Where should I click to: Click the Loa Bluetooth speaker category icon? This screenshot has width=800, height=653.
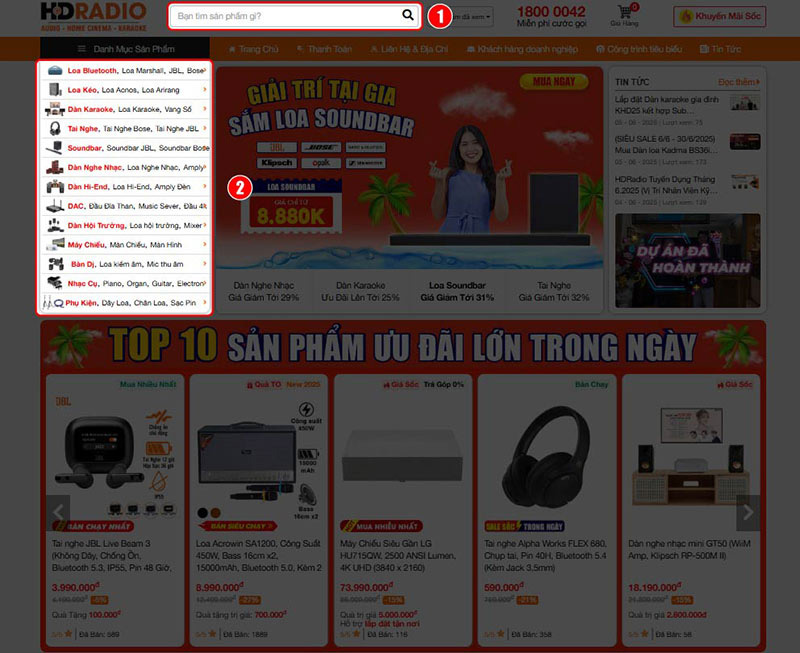pos(53,72)
